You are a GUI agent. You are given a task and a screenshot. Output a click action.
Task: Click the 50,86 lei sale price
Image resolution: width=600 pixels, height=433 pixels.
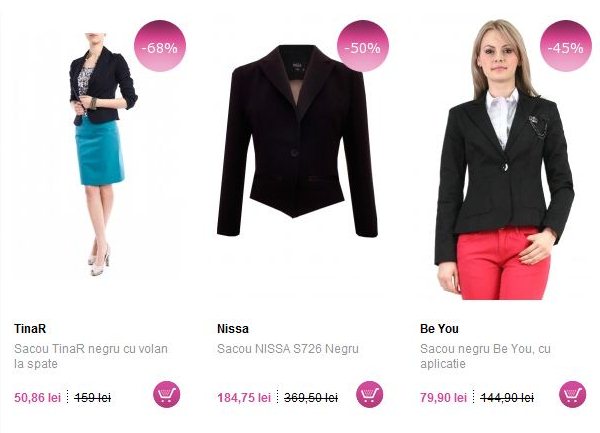click(x=38, y=398)
